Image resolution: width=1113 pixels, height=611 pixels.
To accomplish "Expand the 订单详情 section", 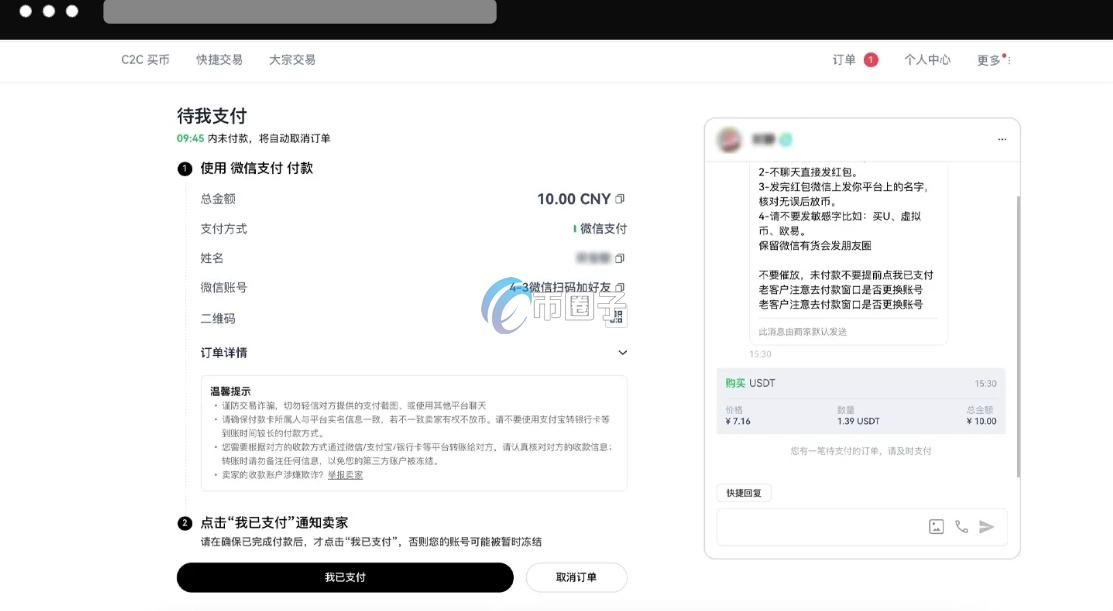I will point(622,352).
